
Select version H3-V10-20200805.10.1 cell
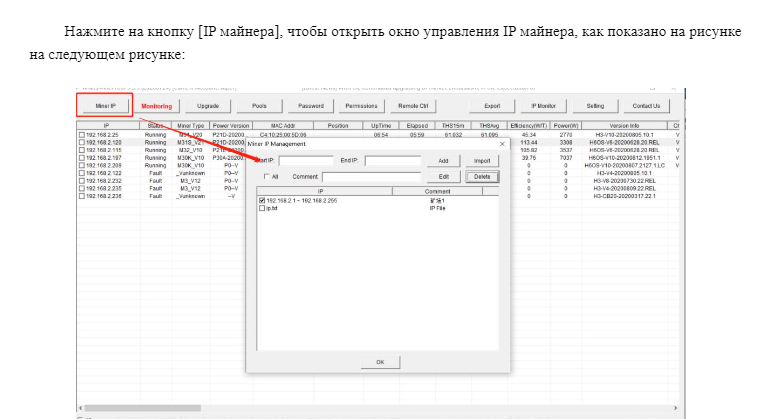point(624,135)
